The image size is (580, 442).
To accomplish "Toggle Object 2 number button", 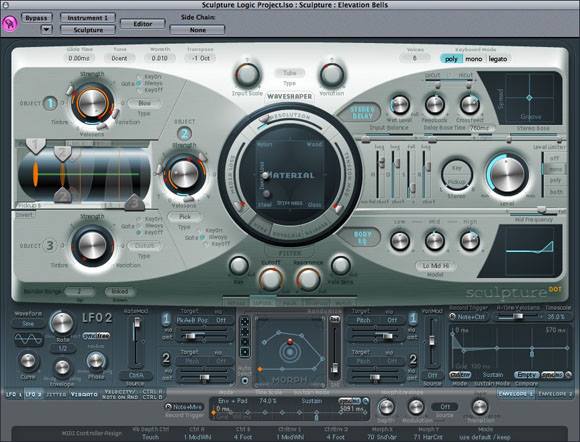I will [184, 134].
